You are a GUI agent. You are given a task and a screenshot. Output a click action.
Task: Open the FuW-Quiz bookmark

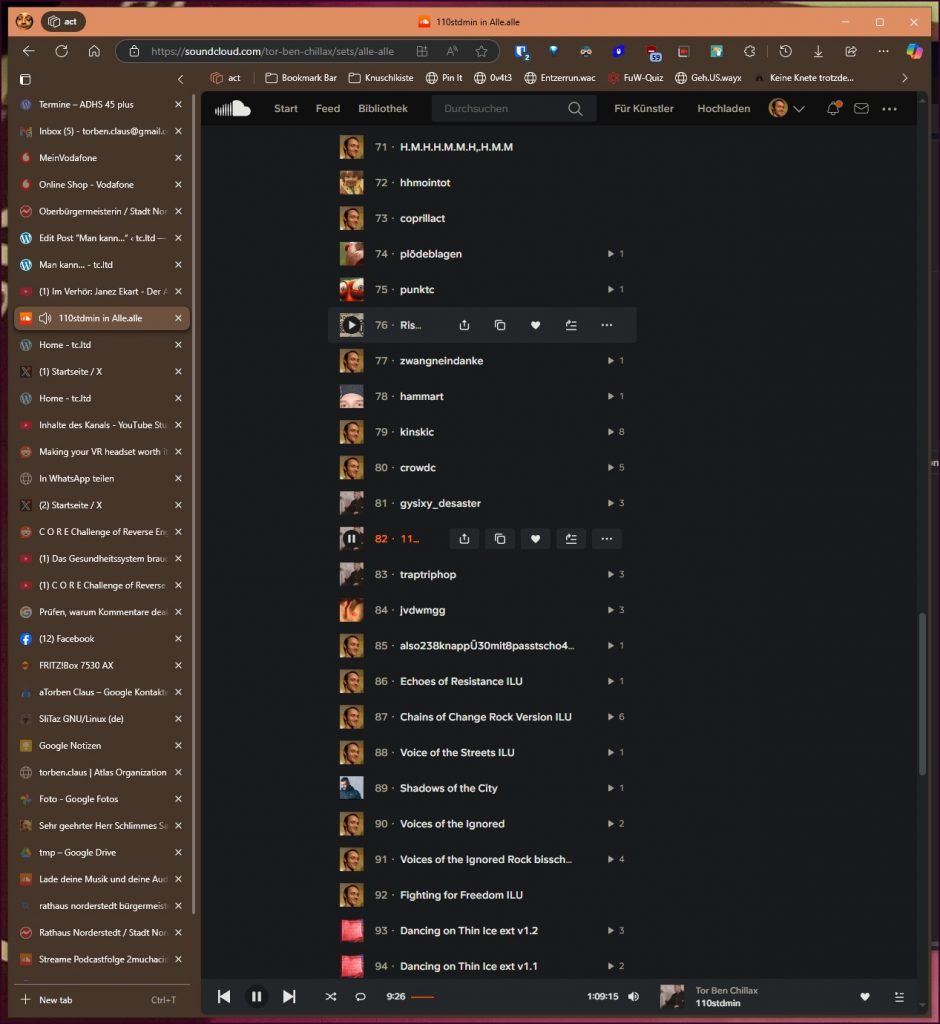tap(635, 78)
